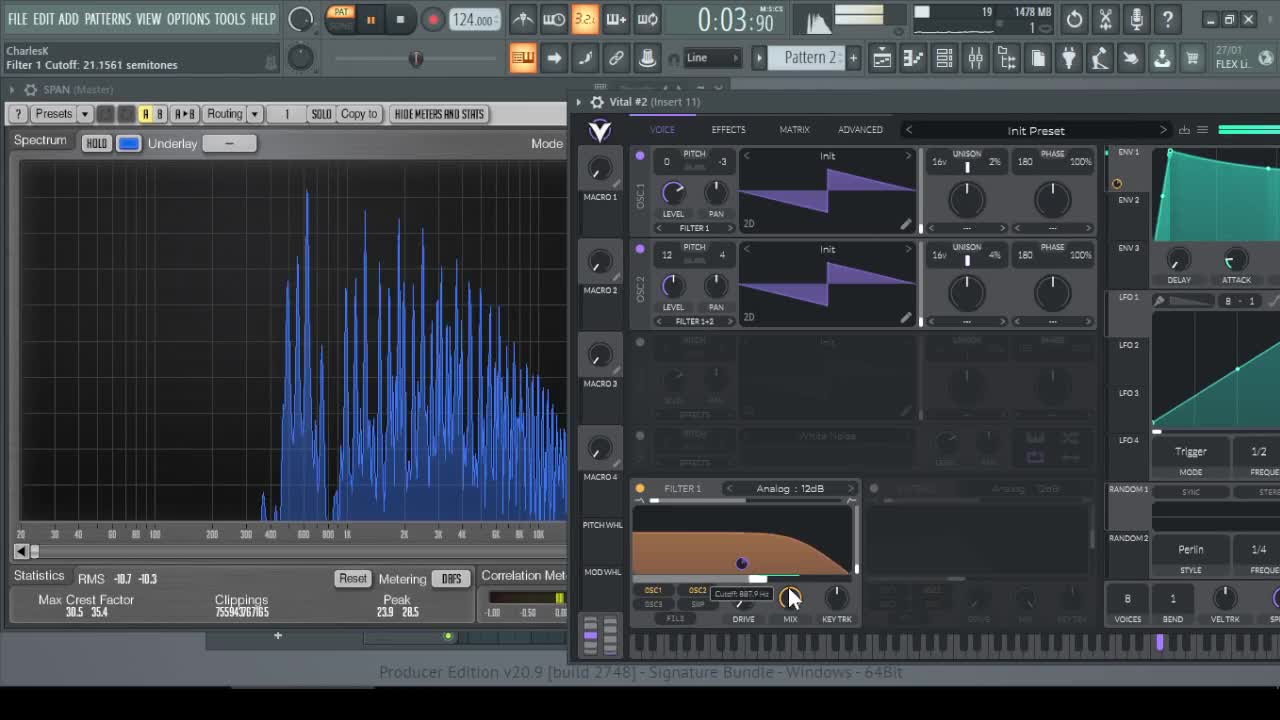
Task: Click the link-to-controller chain icon
Action: point(617,58)
